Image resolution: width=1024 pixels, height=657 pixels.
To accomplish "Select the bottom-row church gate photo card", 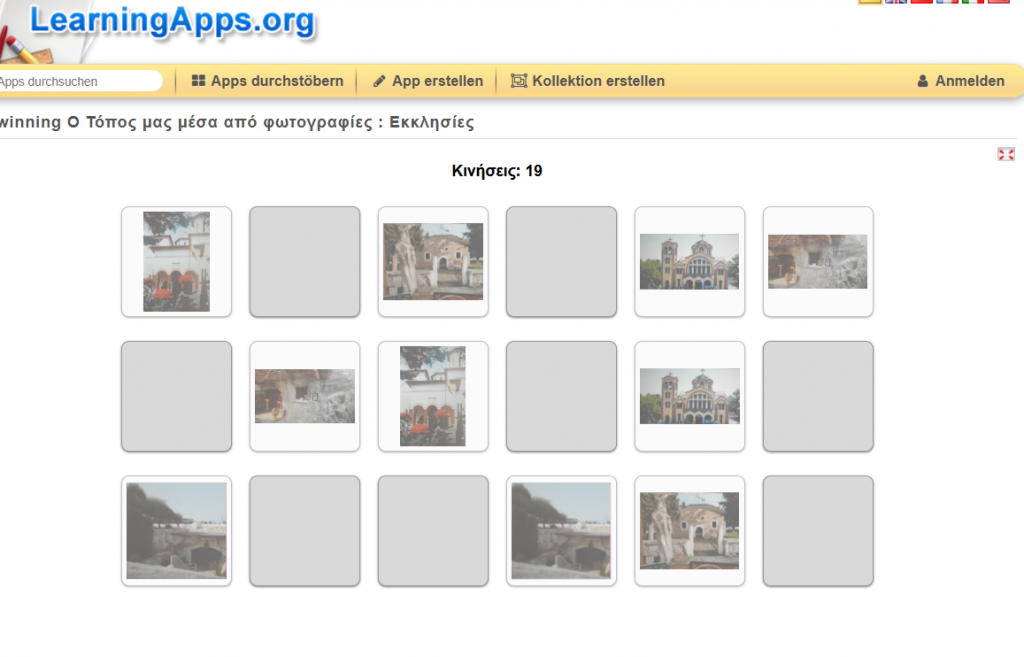I will coord(689,531).
